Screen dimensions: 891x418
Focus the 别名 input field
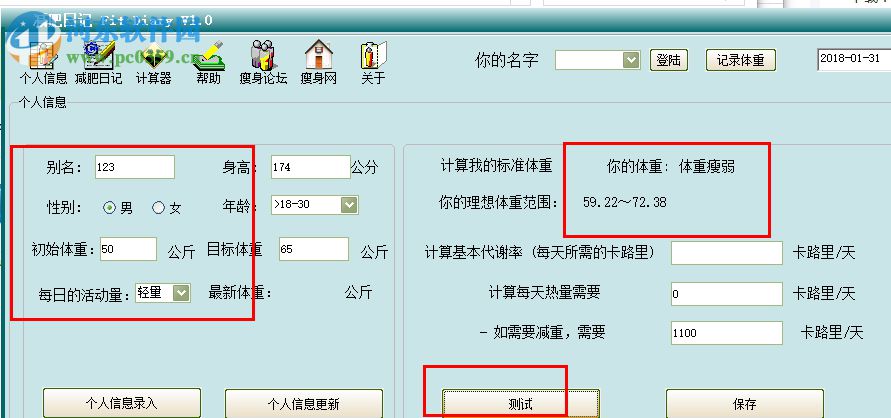tap(135, 167)
